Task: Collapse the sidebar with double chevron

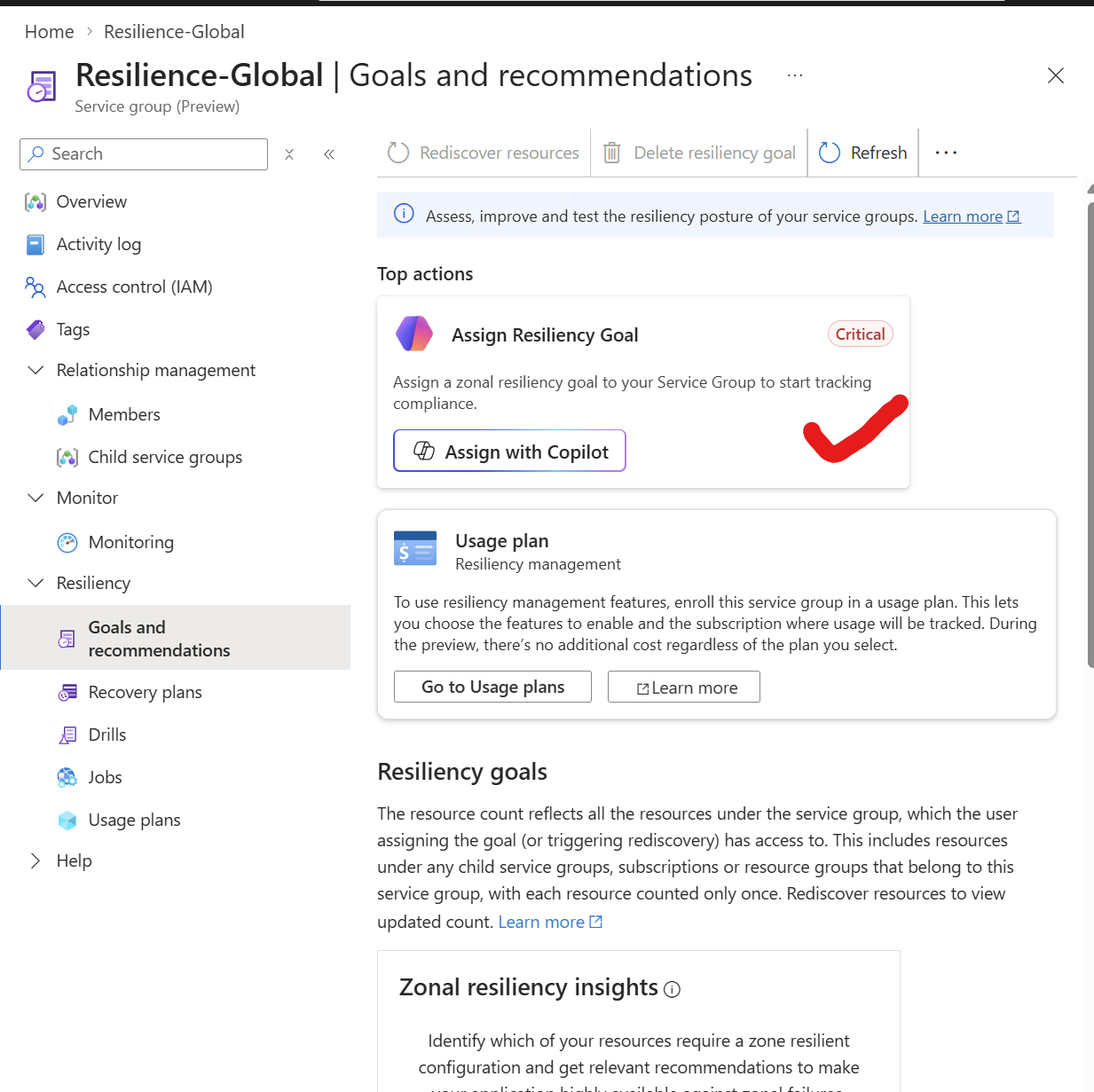Action: pyautogui.click(x=329, y=154)
